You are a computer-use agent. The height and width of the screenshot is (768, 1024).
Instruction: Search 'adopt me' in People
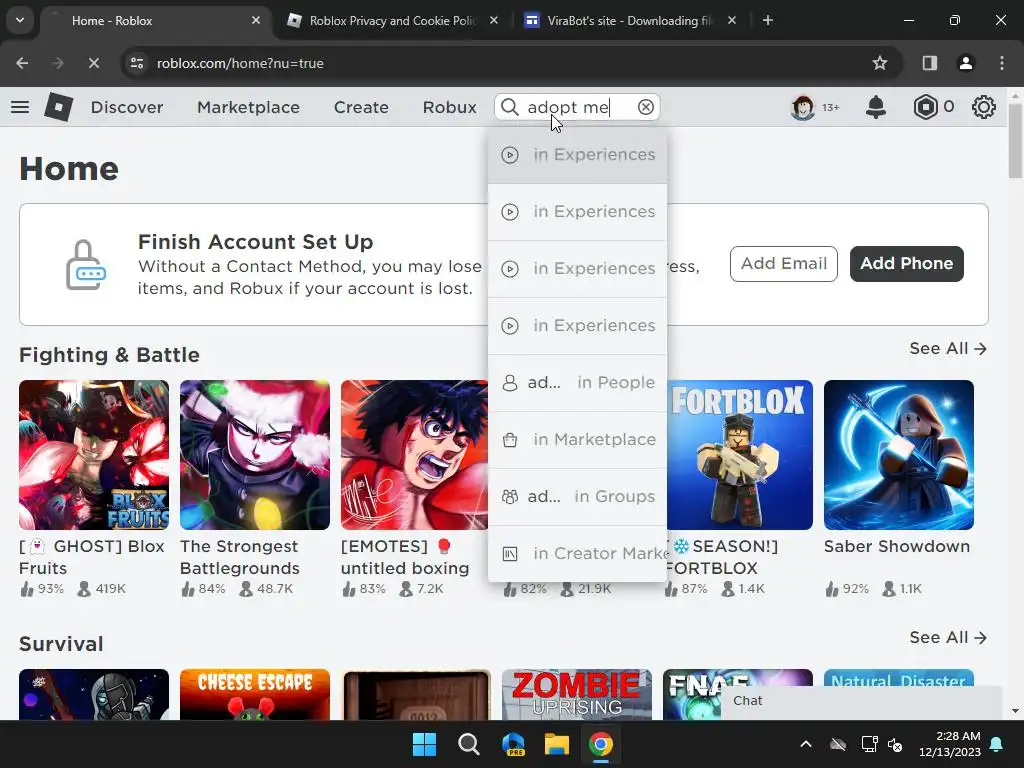(577, 383)
